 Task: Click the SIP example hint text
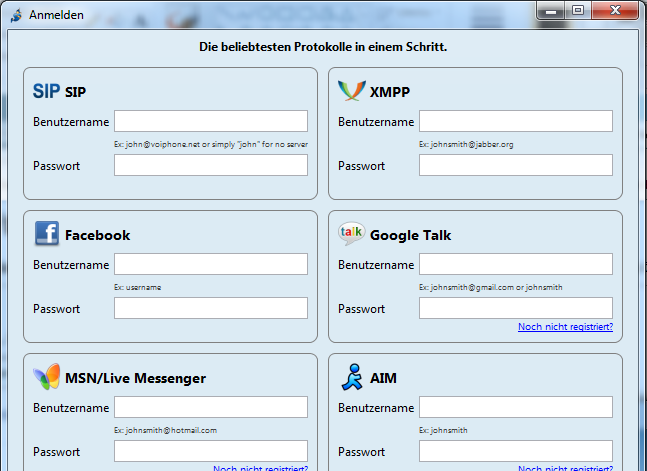coord(211,144)
